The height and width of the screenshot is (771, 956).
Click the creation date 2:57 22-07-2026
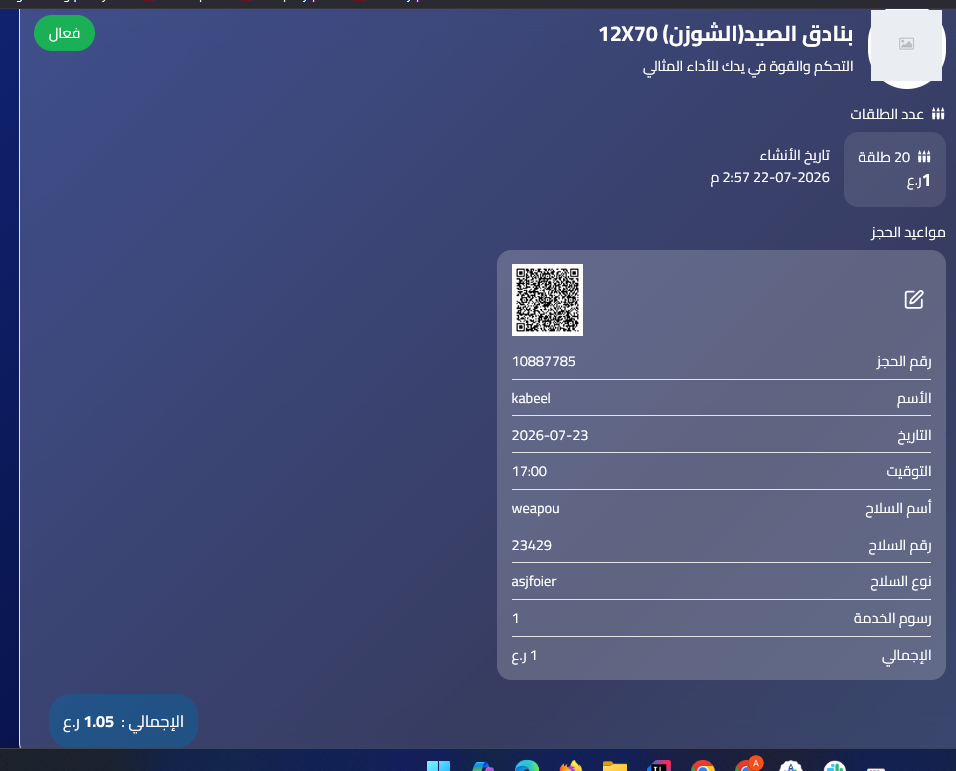[x=770, y=177]
